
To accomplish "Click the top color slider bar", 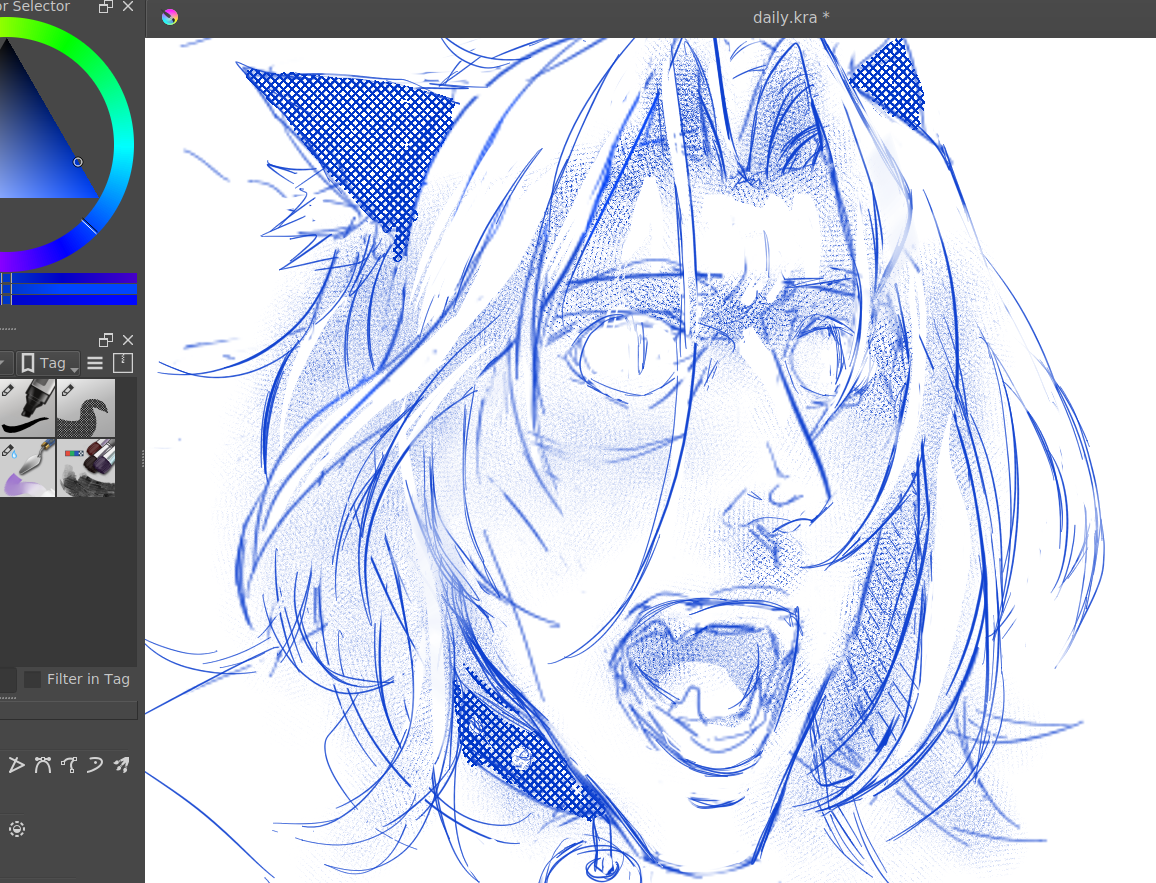I will (x=68, y=278).
